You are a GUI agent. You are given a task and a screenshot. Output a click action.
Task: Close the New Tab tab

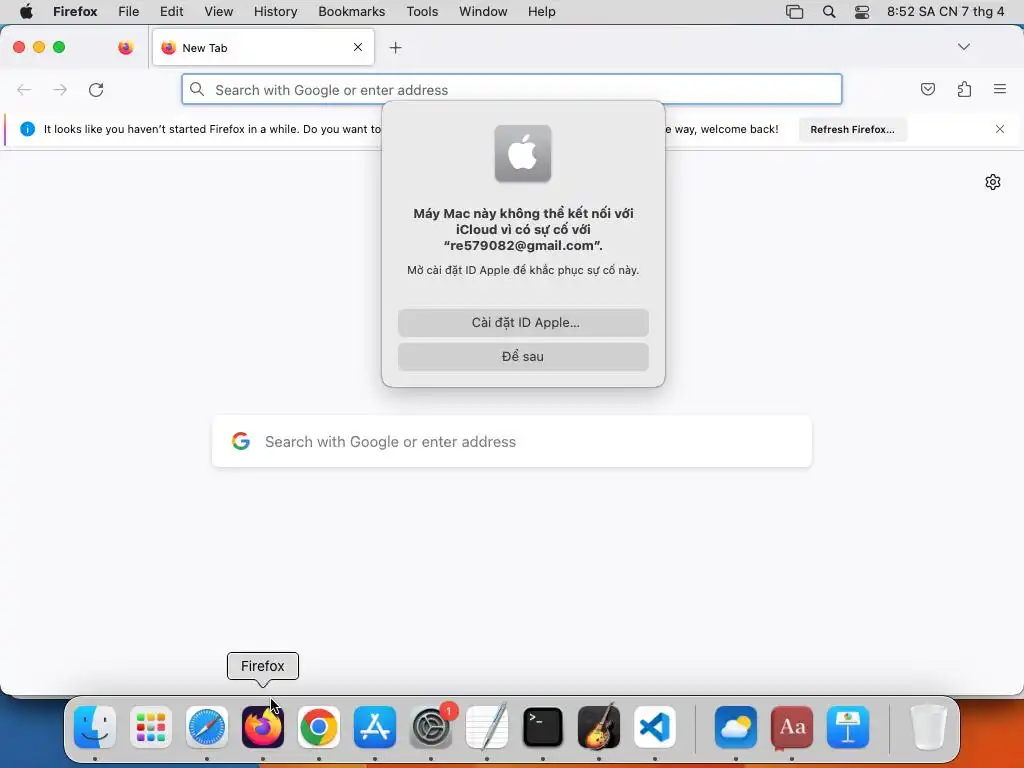click(358, 47)
